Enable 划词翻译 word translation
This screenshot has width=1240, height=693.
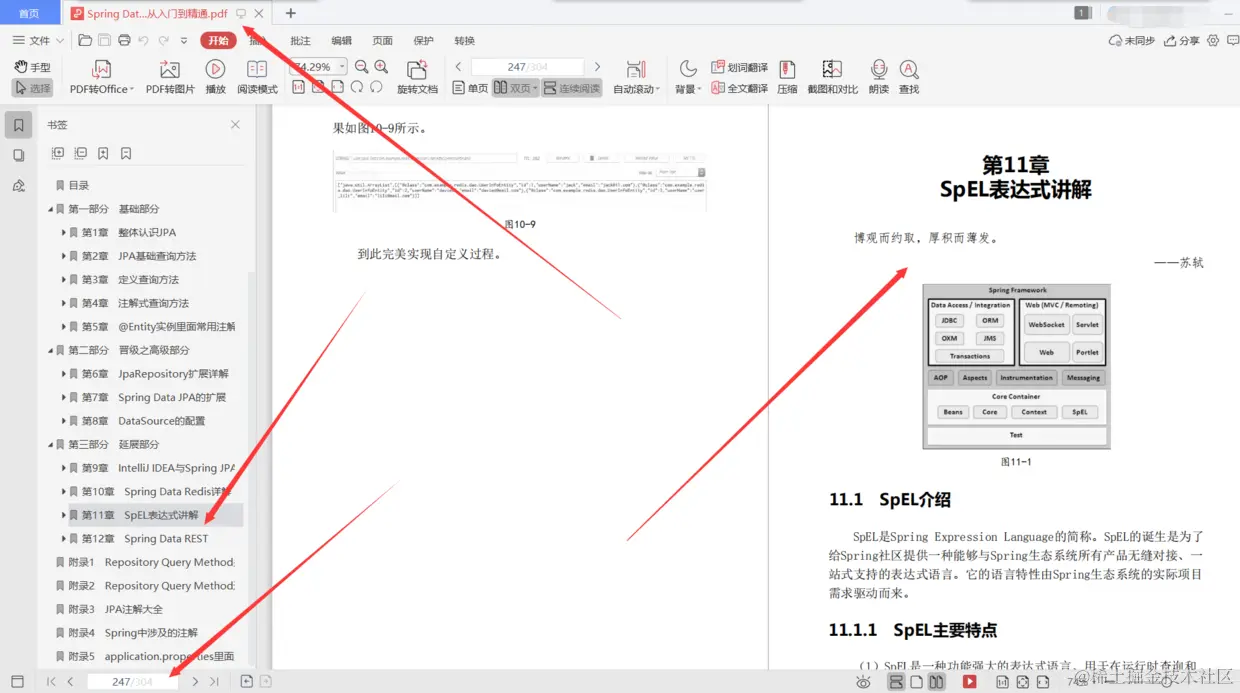pyautogui.click(x=740, y=67)
